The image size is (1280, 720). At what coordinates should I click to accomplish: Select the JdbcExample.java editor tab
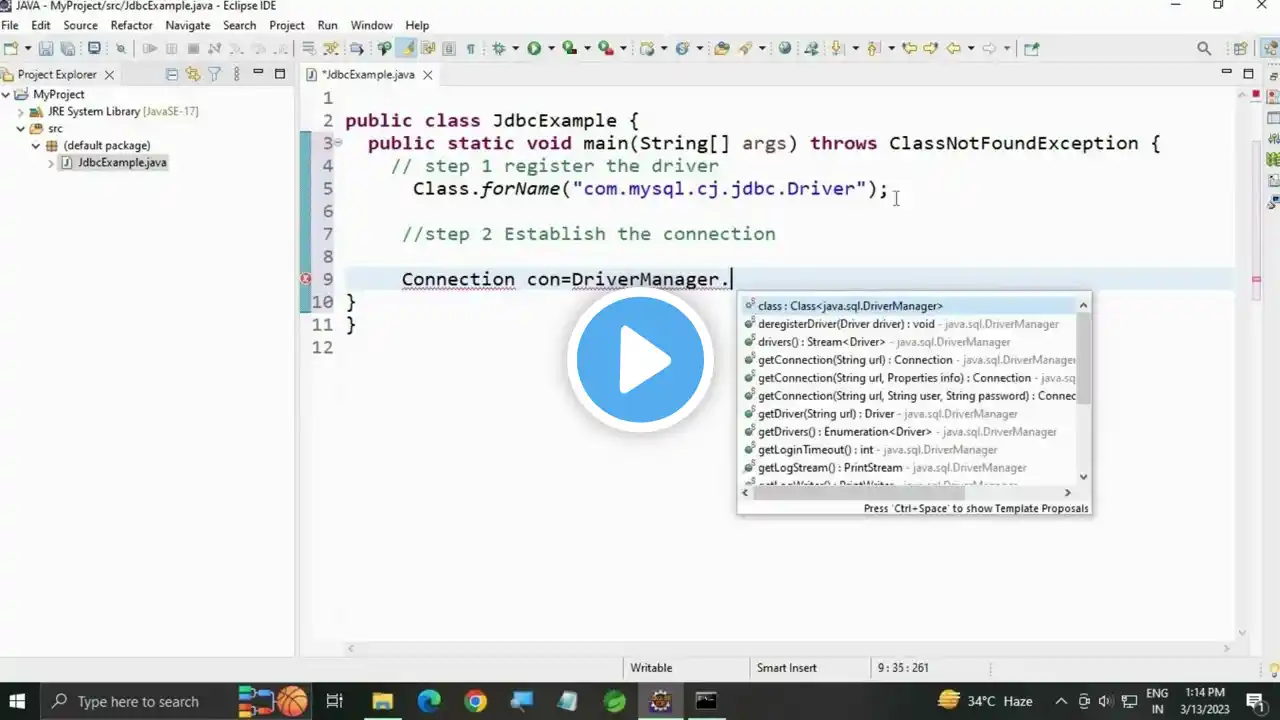point(363,75)
